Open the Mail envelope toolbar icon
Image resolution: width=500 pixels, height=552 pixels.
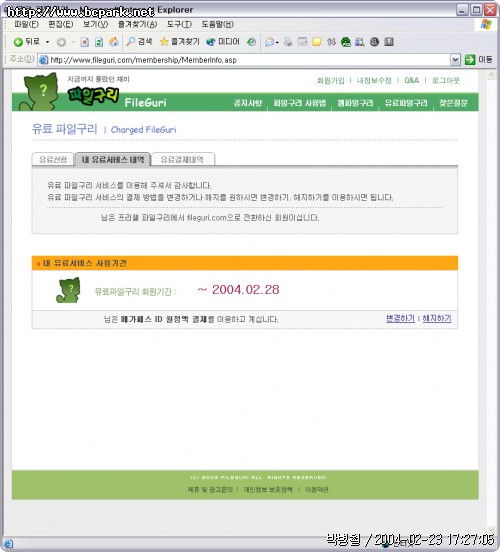pyautogui.click(x=270, y=42)
